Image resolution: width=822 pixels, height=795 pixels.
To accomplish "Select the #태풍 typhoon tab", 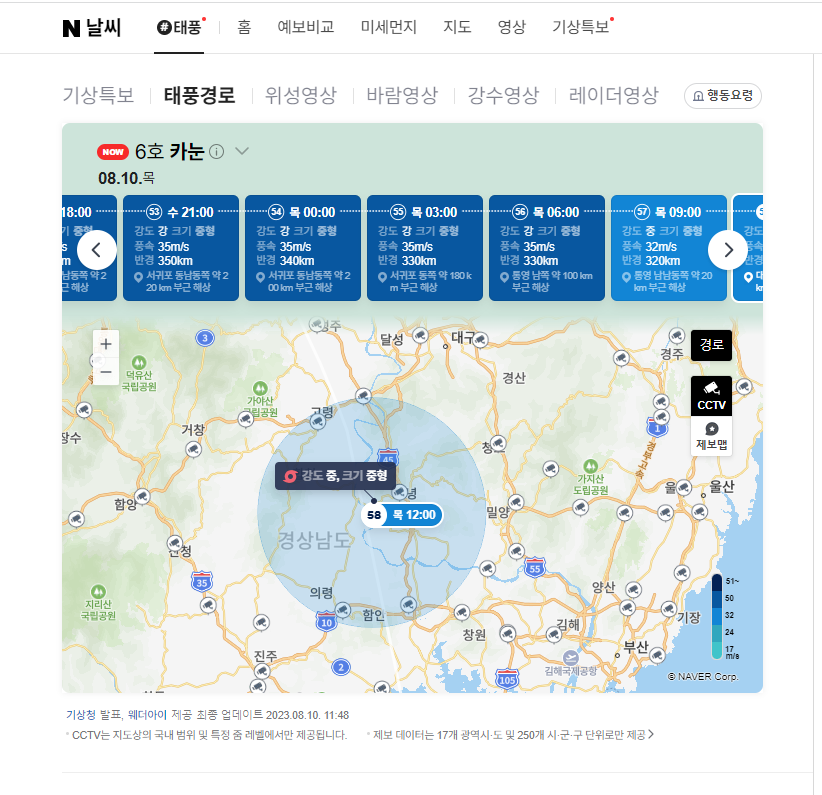I will pos(179,27).
